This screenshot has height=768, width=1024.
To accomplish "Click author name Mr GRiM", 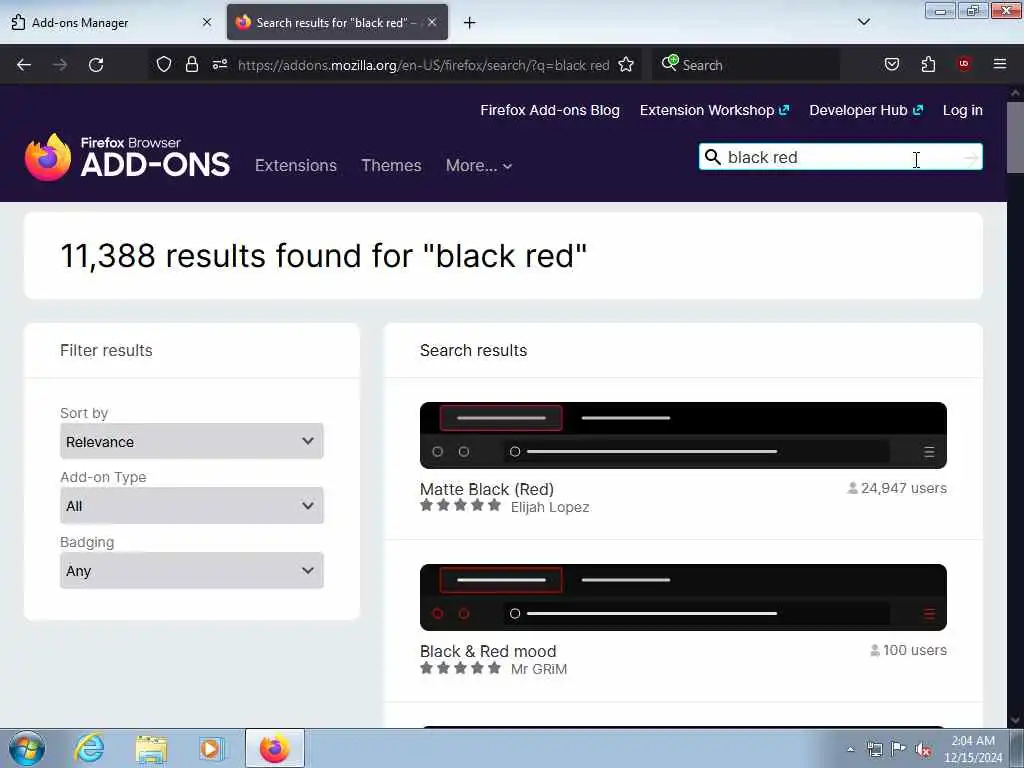I will point(539,669).
